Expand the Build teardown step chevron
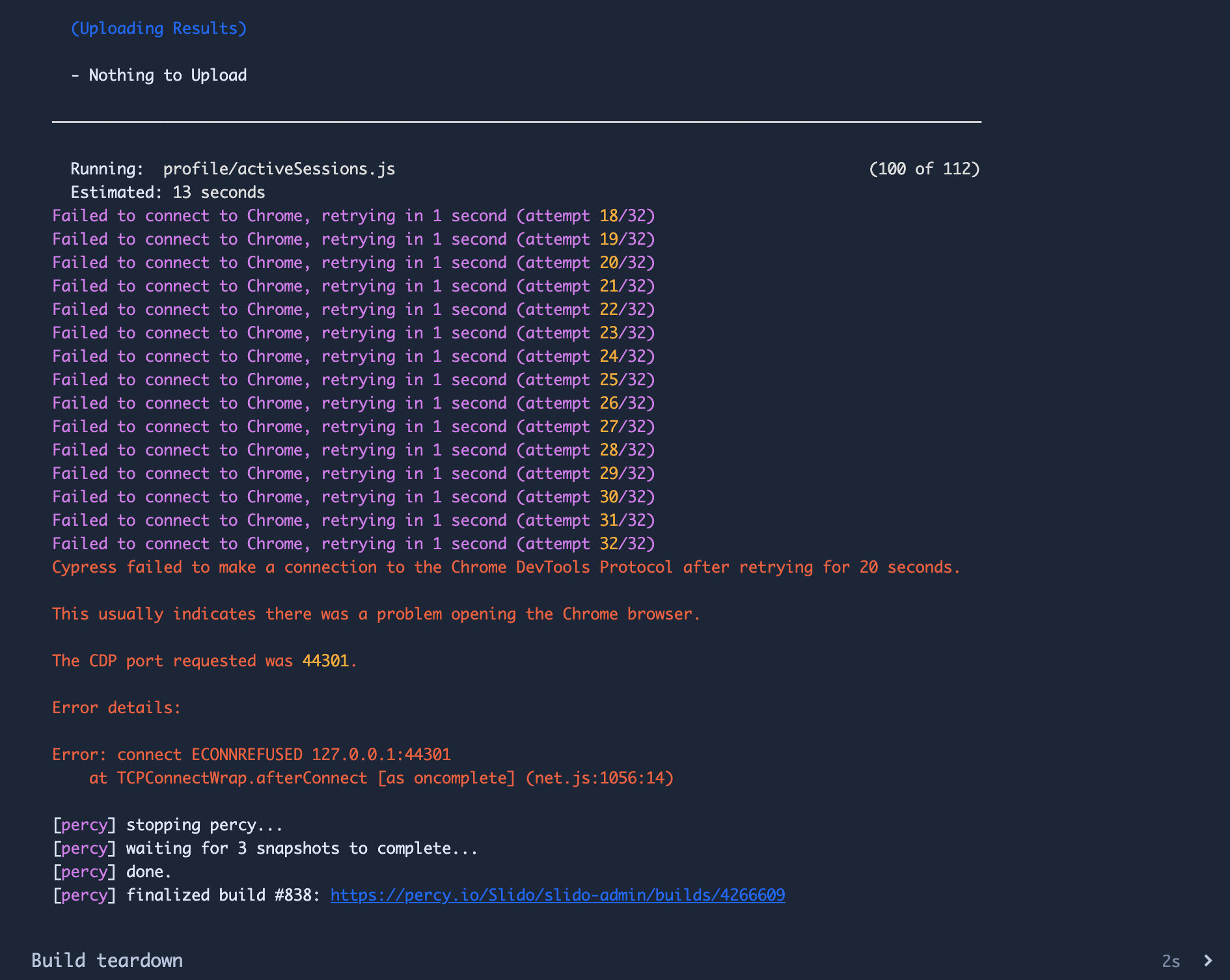Screen dimensions: 1230x980 [x=1208, y=960]
